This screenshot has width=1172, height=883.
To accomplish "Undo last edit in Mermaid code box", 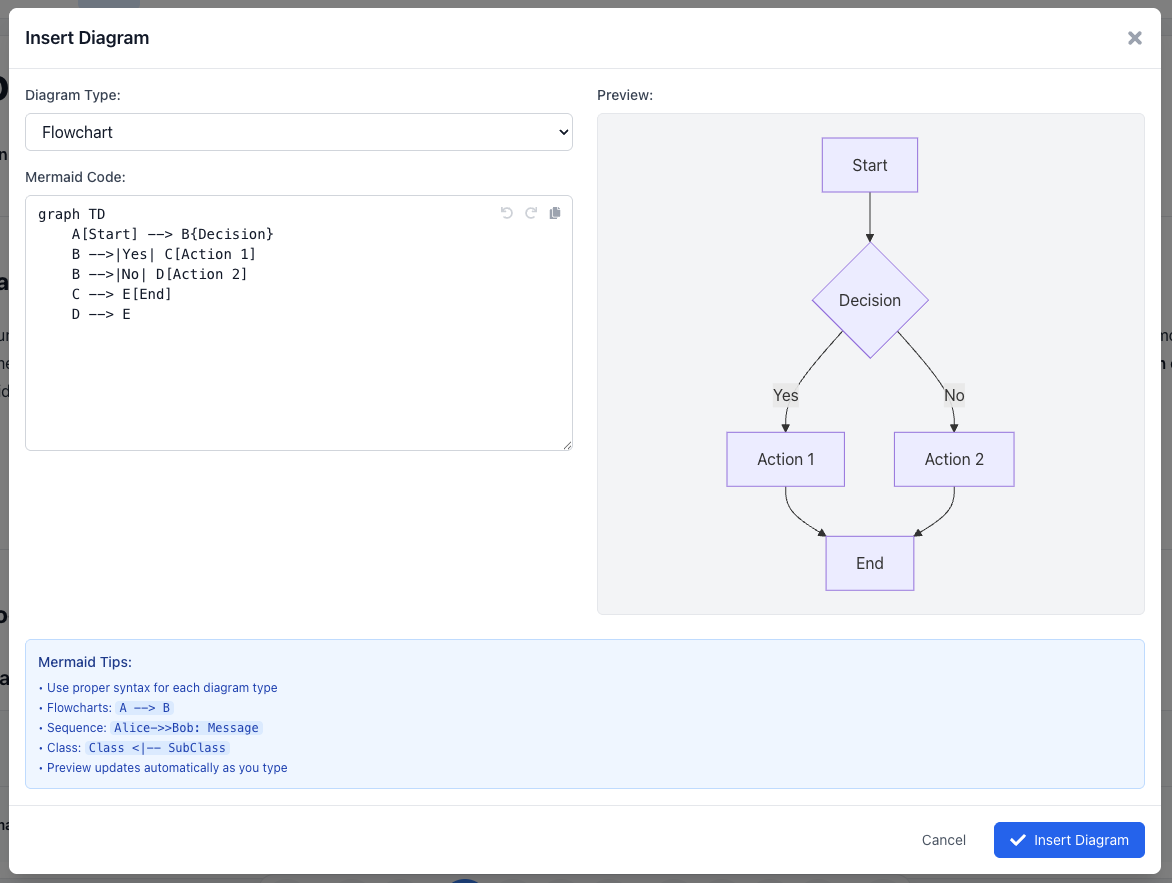I will pyautogui.click(x=507, y=213).
